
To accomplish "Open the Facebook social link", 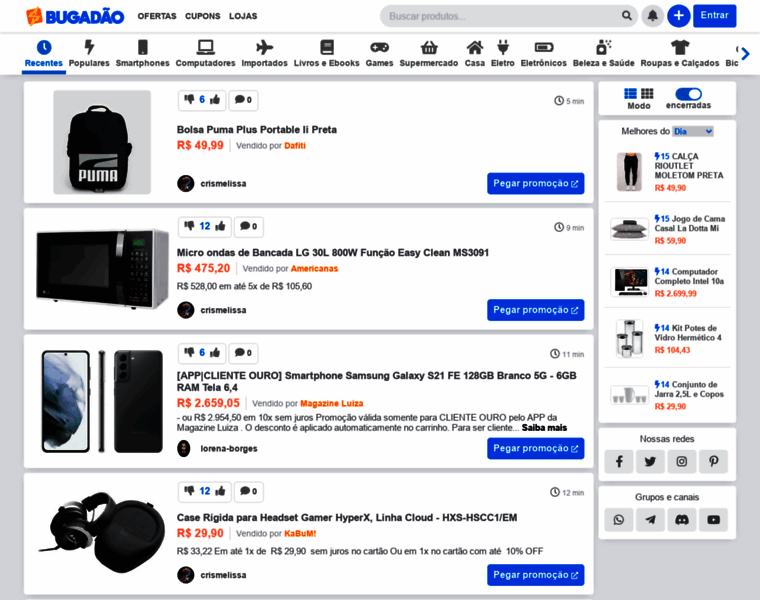I will pos(619,461).
